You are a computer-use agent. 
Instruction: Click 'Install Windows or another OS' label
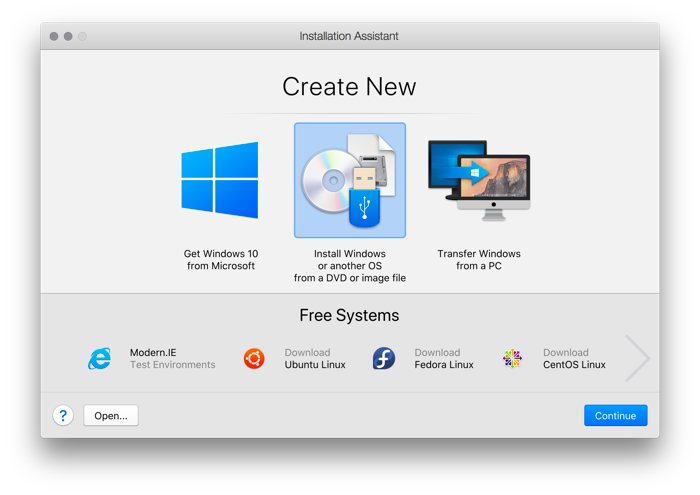(350, 266)
